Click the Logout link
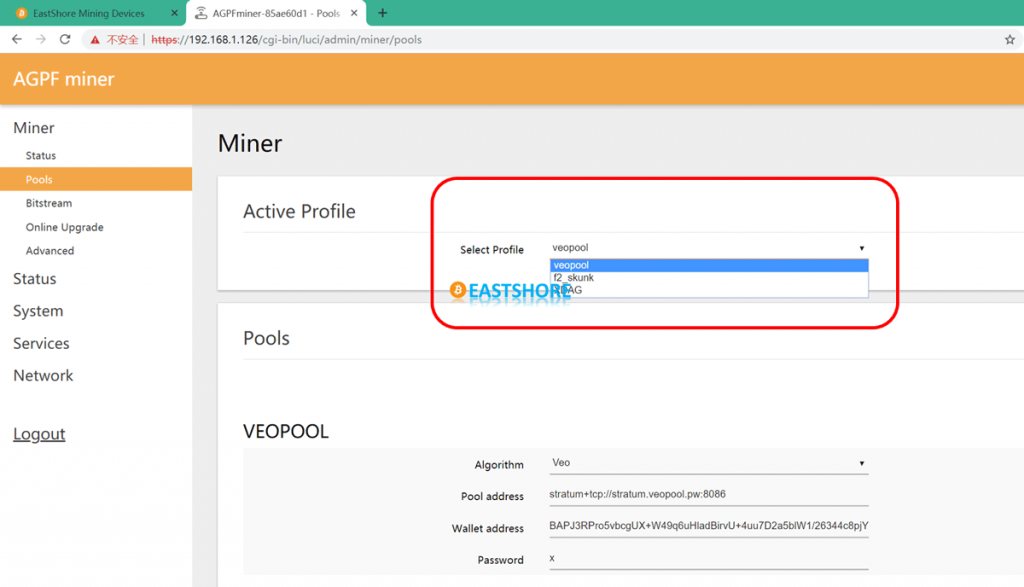The height and width of the screenshot is (587, 1024). [x=39, y=434]
